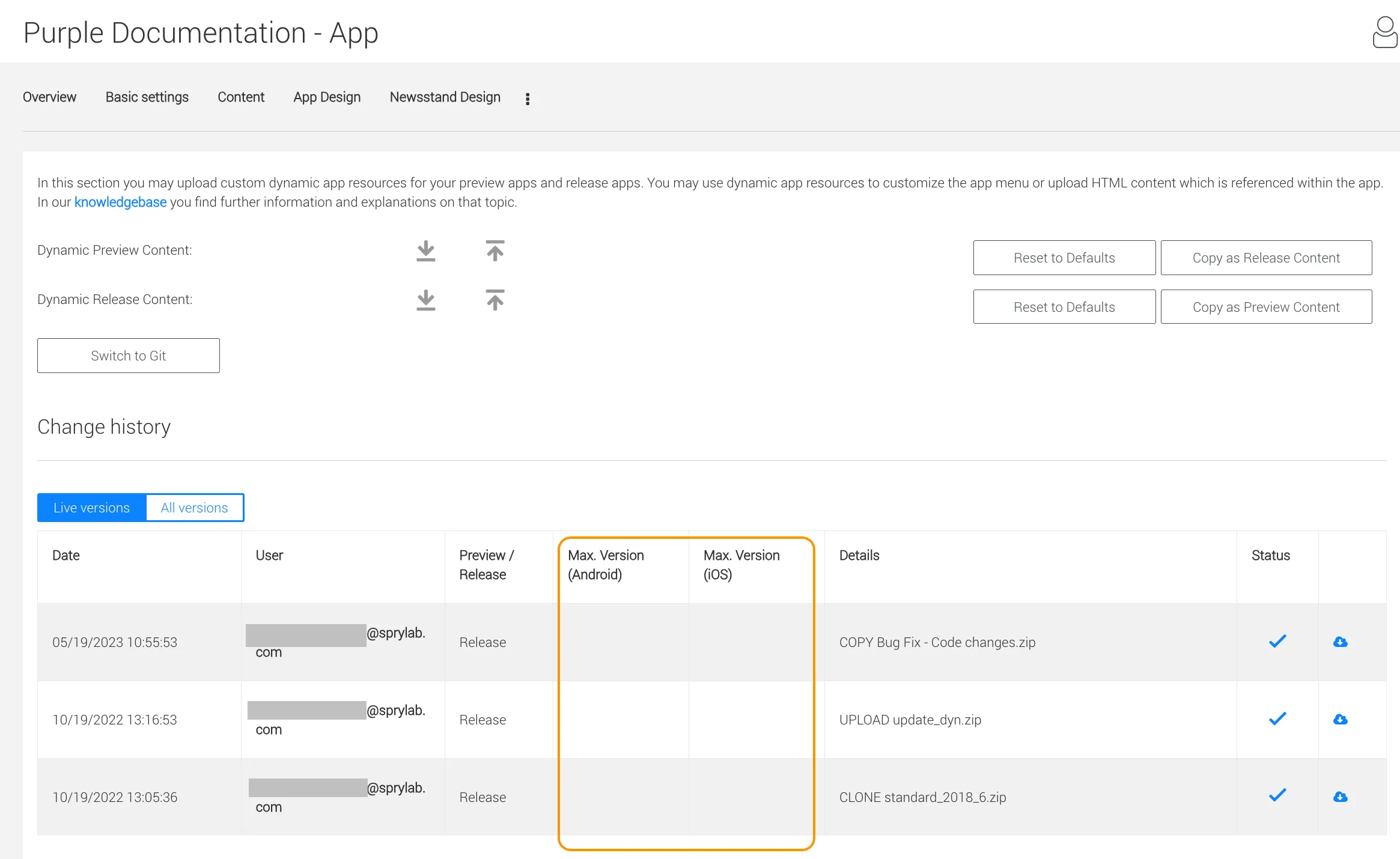Switch to All versions
1400x859 pixels.
point(195,508)
